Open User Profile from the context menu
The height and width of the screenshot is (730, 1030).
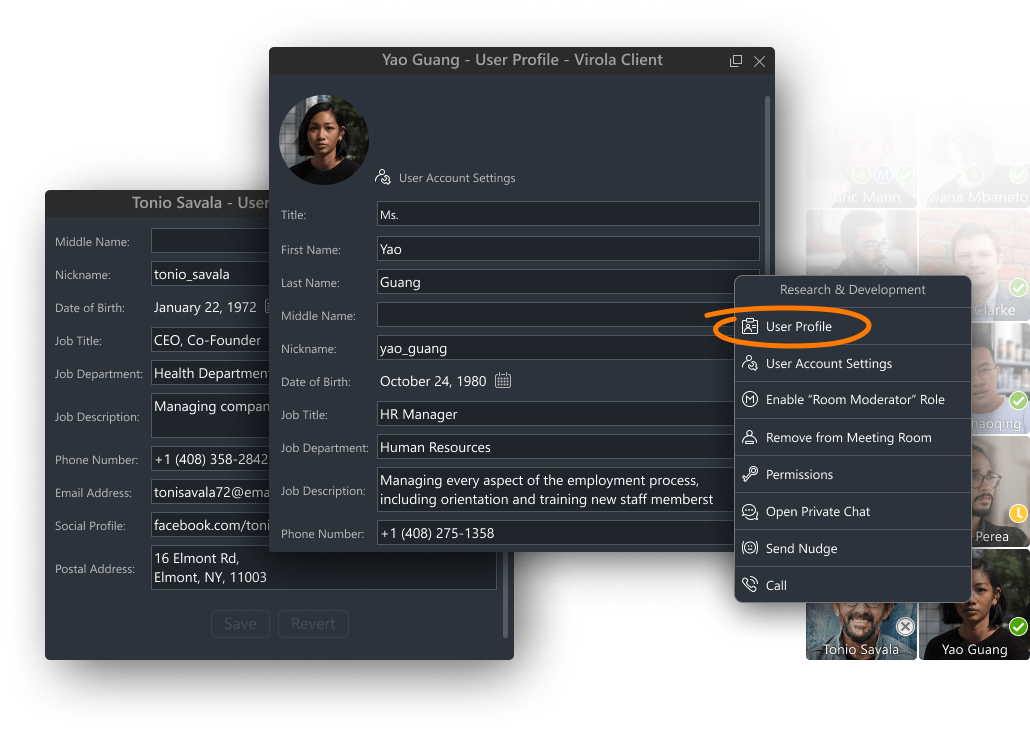tap(800, 326)
